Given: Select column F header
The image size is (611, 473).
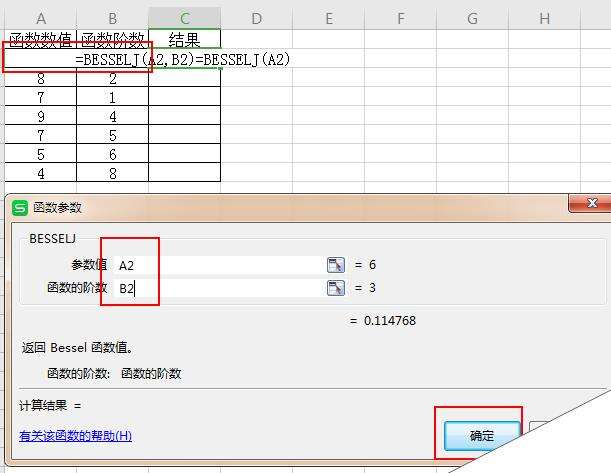Looking at the screenshot, I should (x=401, y=18).
